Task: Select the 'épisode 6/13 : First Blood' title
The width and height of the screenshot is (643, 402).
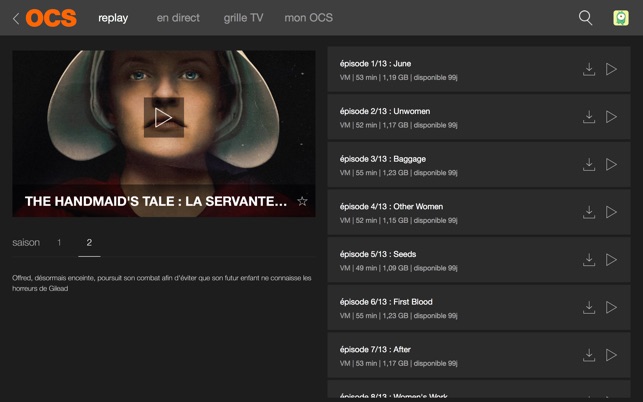Action: [x=386, y=302]
